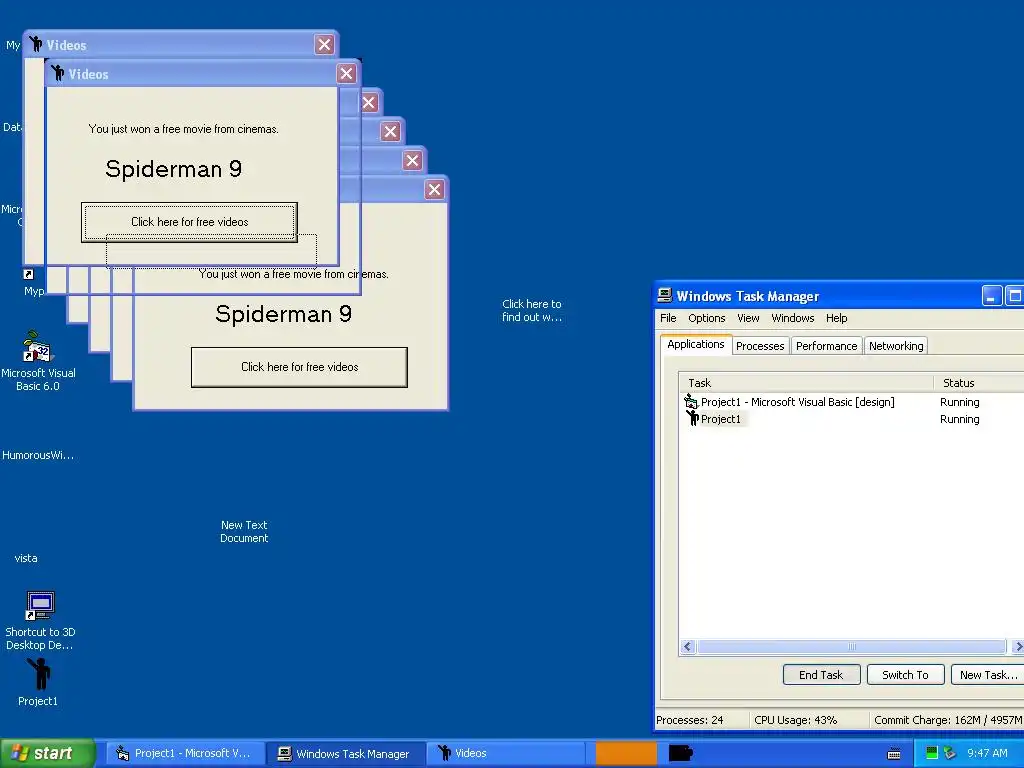Click the End Task button
The image size is (1024, 768).
[822, 675]
